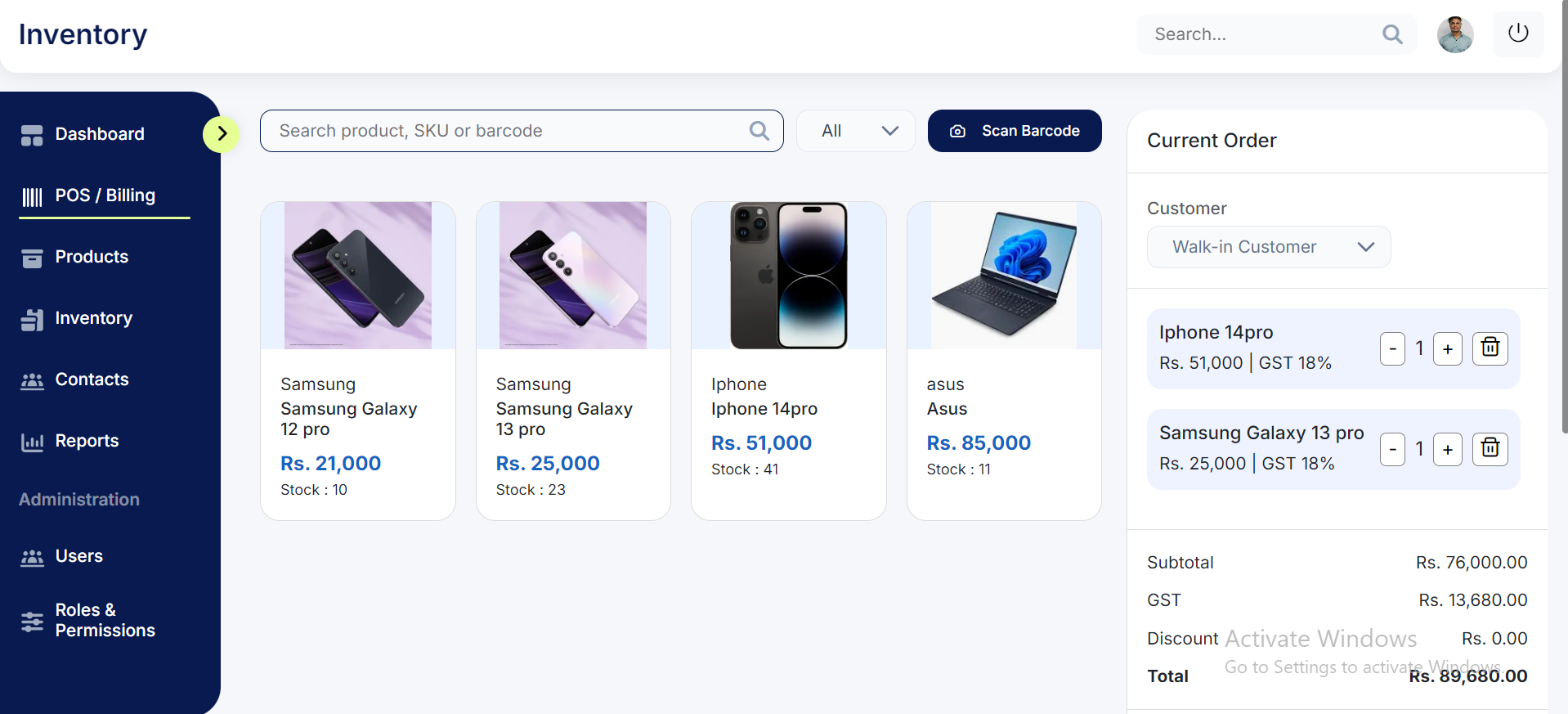Remove Samsung Galaxy 13 pro via trash icon

pos(1490,449)
